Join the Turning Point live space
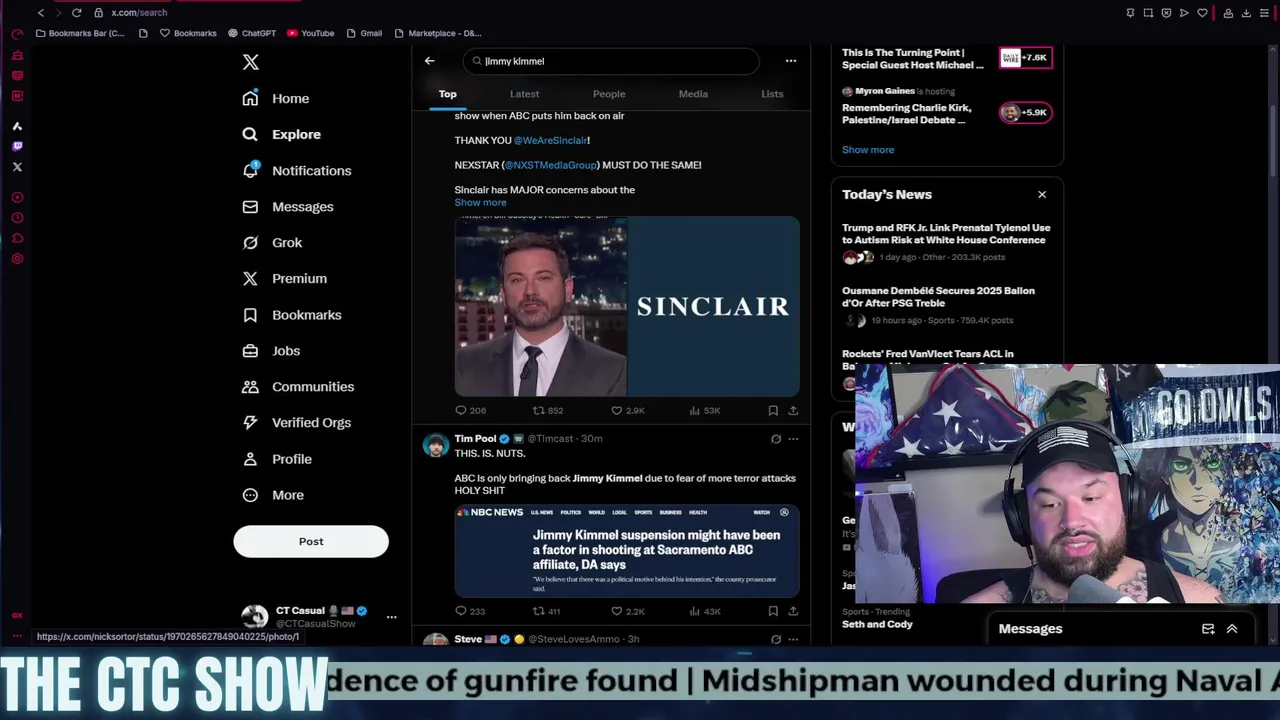Image resolution: width=1280 pixels, height=720 pixels. click(x=1024, y=58)
